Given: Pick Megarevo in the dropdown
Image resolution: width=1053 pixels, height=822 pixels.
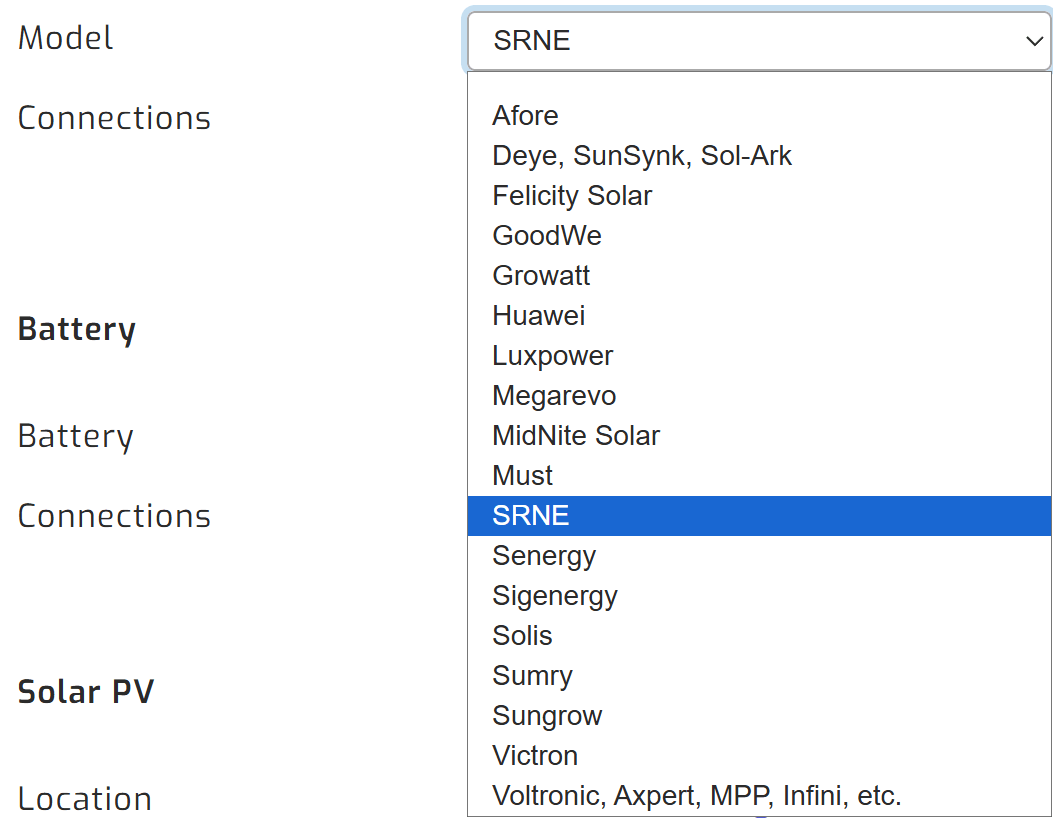Looking at the screenshot, I should click(553, 395).
